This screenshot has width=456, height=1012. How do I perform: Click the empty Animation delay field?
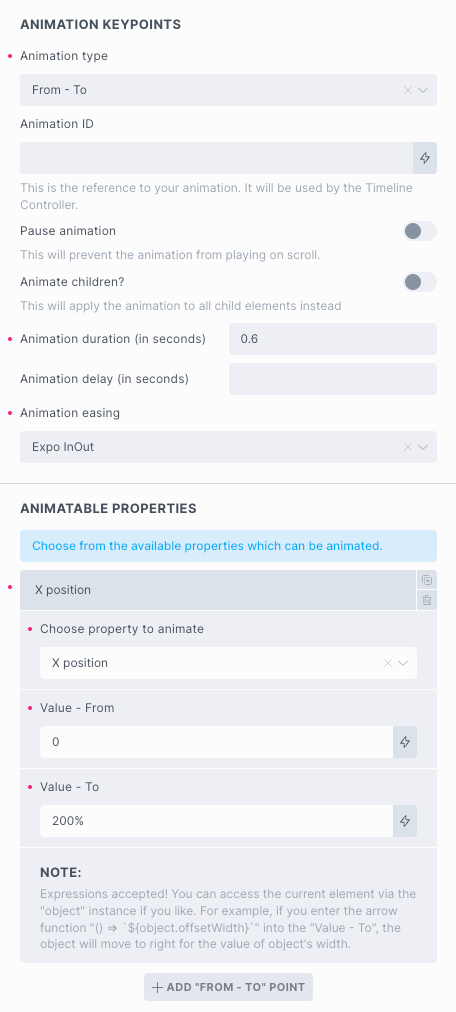pos(333,379)
